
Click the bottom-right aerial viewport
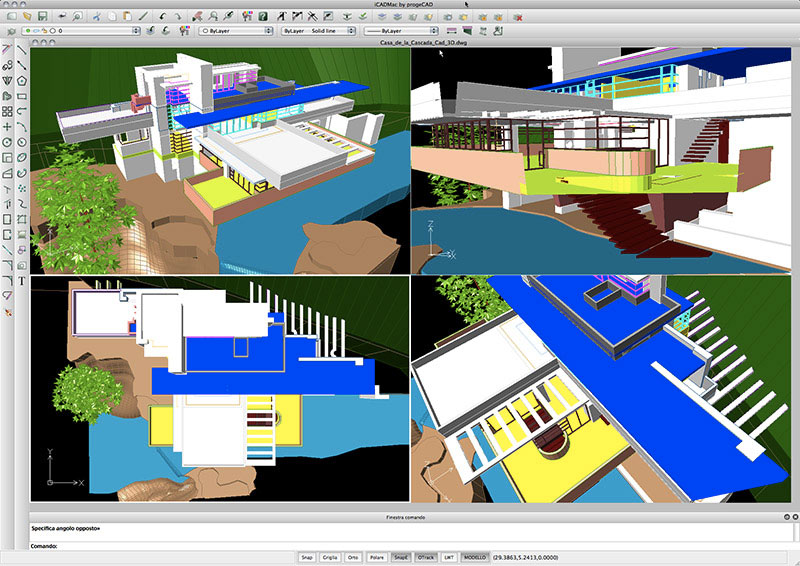(x=601, y=389)
